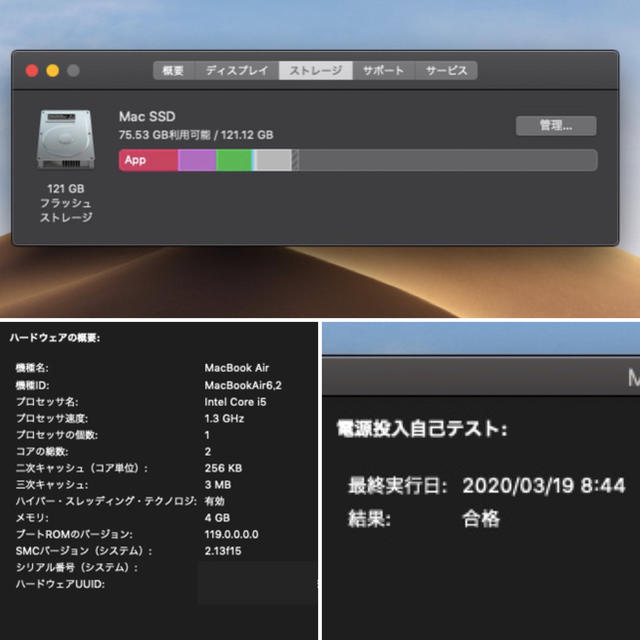Click the L3 cache value 3 MB
Viewport: 640px width, 640px height.
point(218,485)
